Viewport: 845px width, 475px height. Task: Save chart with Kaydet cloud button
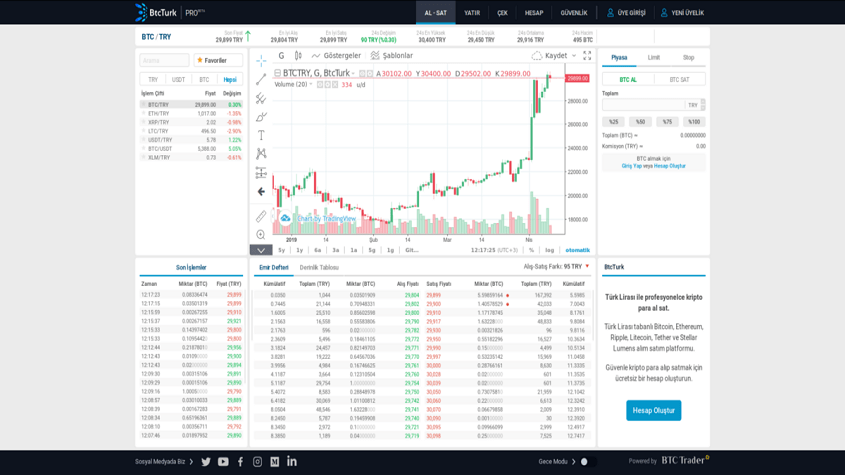pyautogui.click(x=550, y=56)
